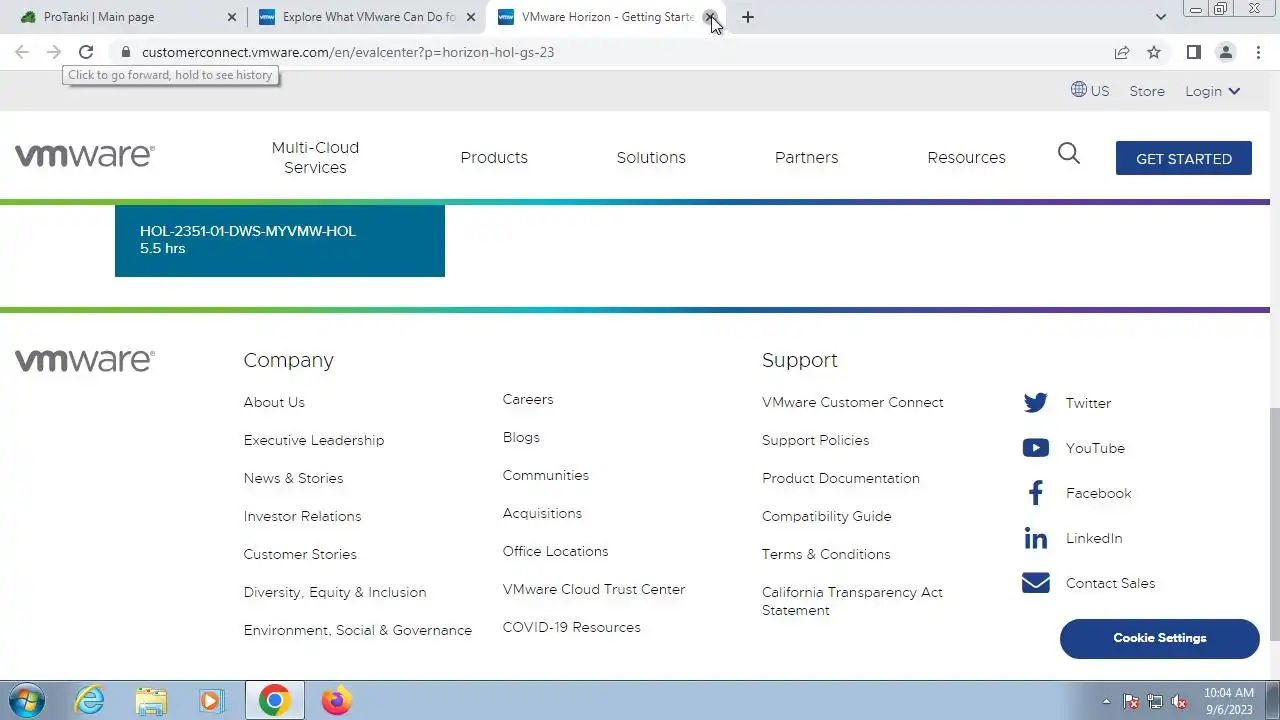Click the search magnifier icon

[1069, 153]
